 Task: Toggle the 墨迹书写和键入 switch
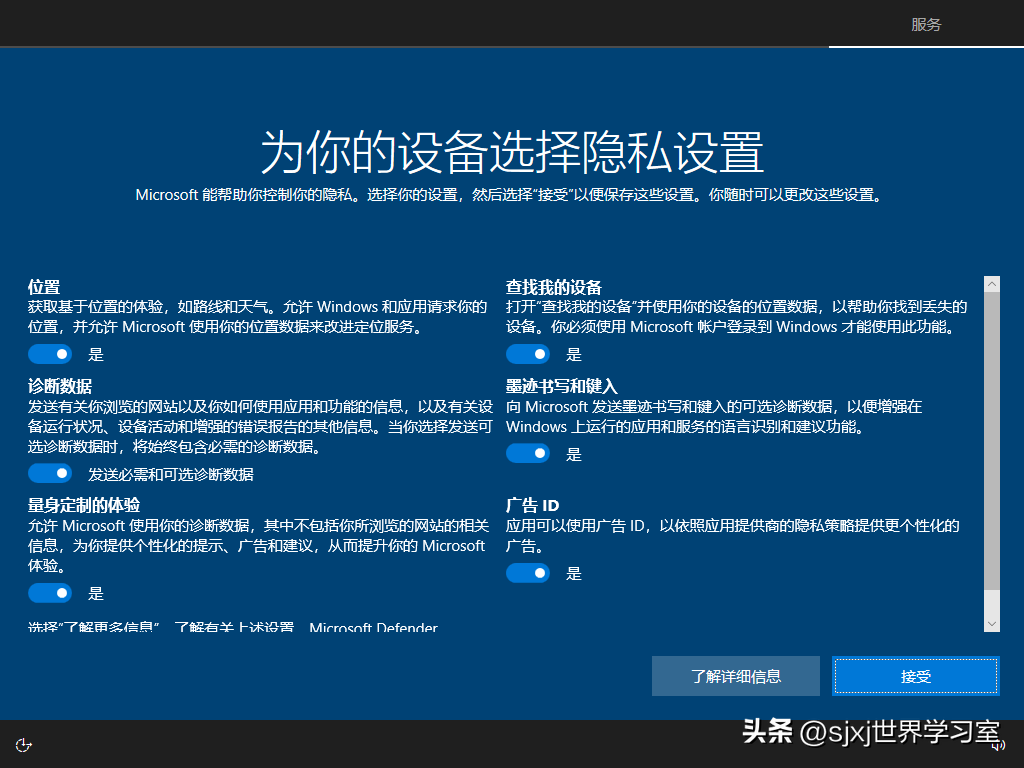(x=528, y=453)
